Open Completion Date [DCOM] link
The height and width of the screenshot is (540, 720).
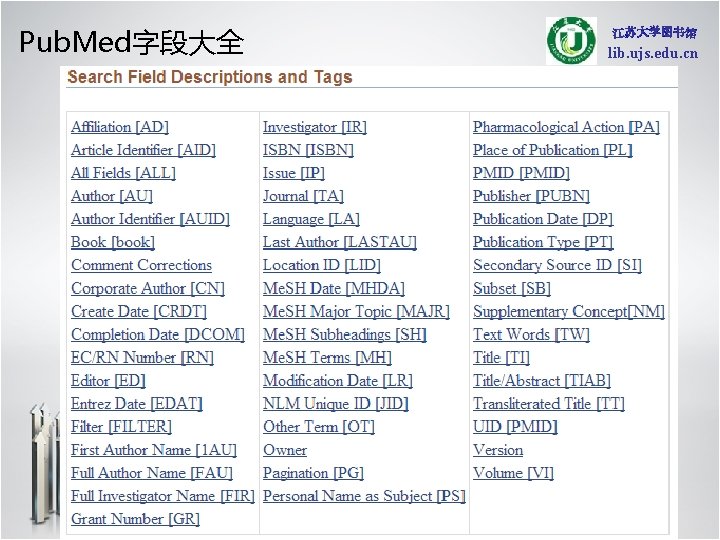pyautogui.click(x=158, y=334)
